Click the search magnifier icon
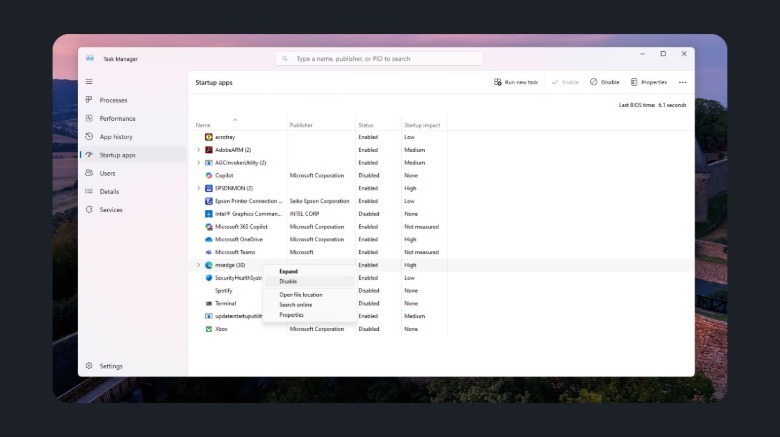 (285, 59)
